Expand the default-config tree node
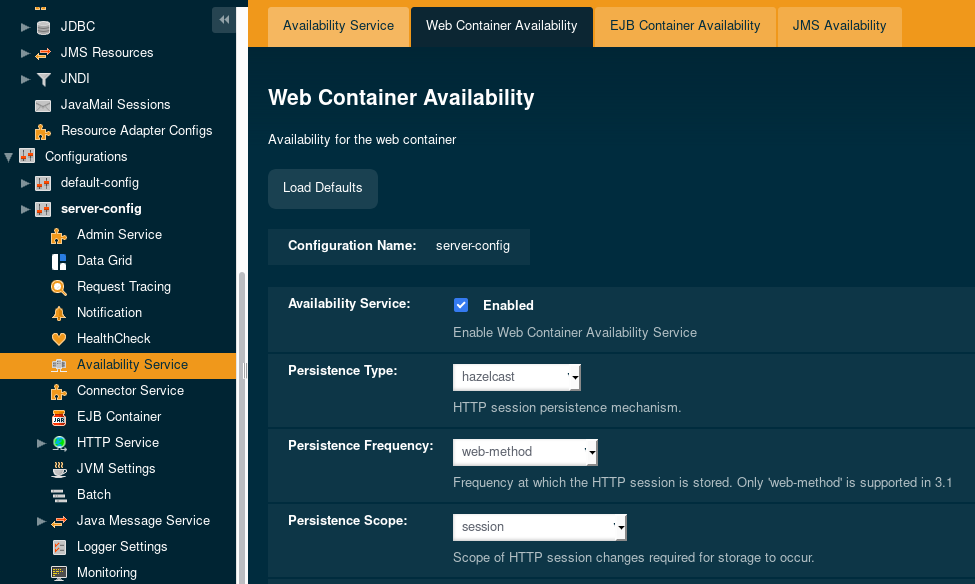 [x=25, y=183]
